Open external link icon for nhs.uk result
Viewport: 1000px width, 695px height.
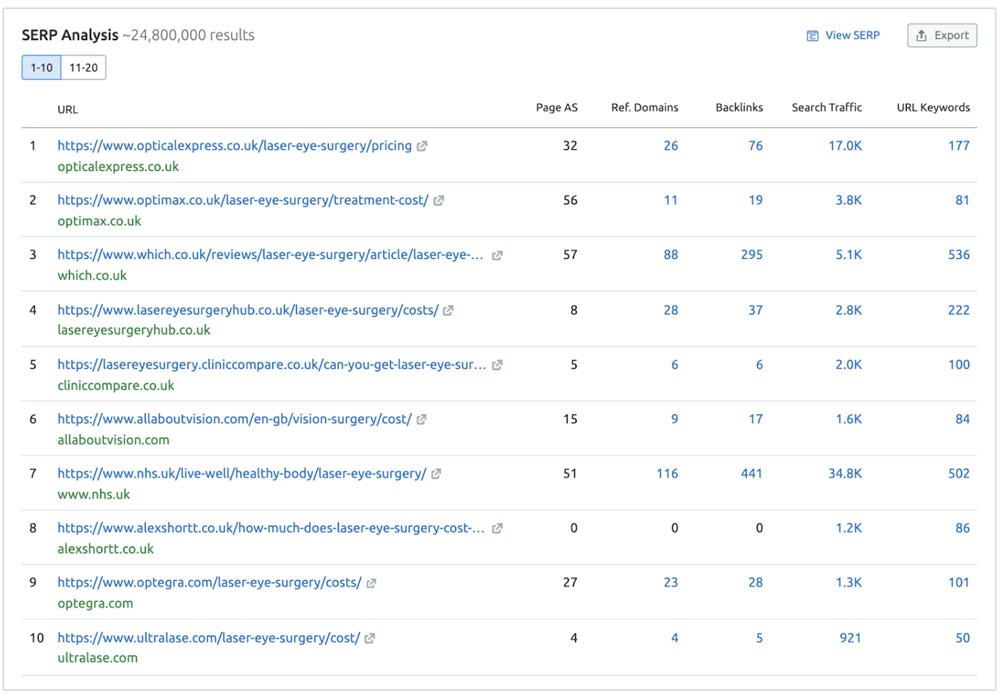pos(436,474)
